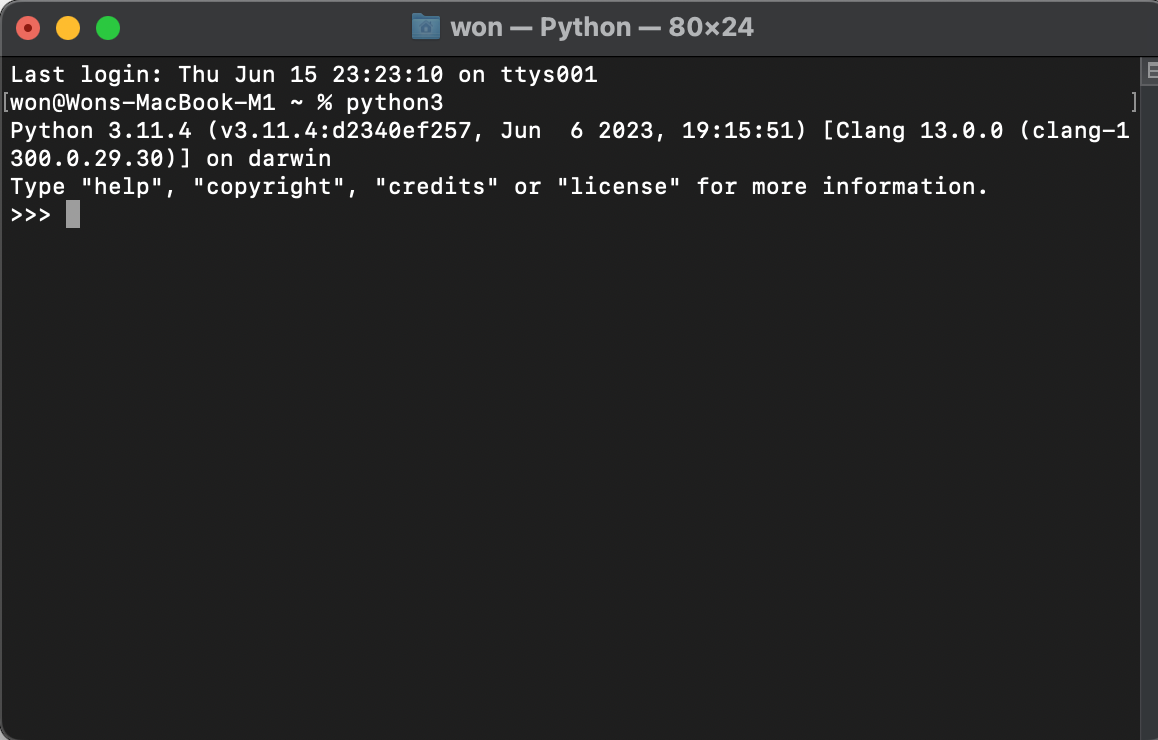The height and width of the screenshot is (740, 1158).
Task: Click the home folder proxy icon in title bar
Action: click(425, 27)
